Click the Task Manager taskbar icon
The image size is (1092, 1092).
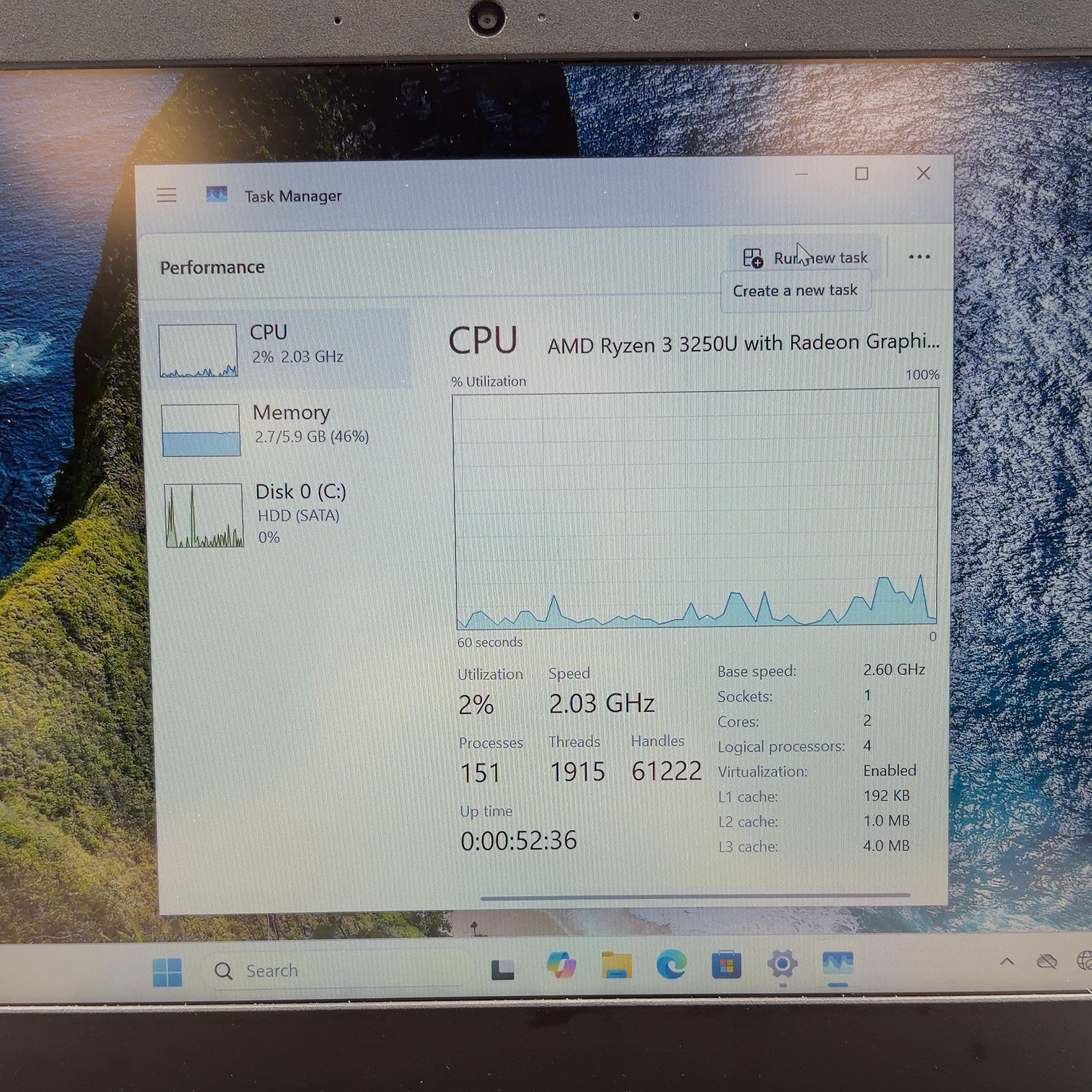point(838,964)
